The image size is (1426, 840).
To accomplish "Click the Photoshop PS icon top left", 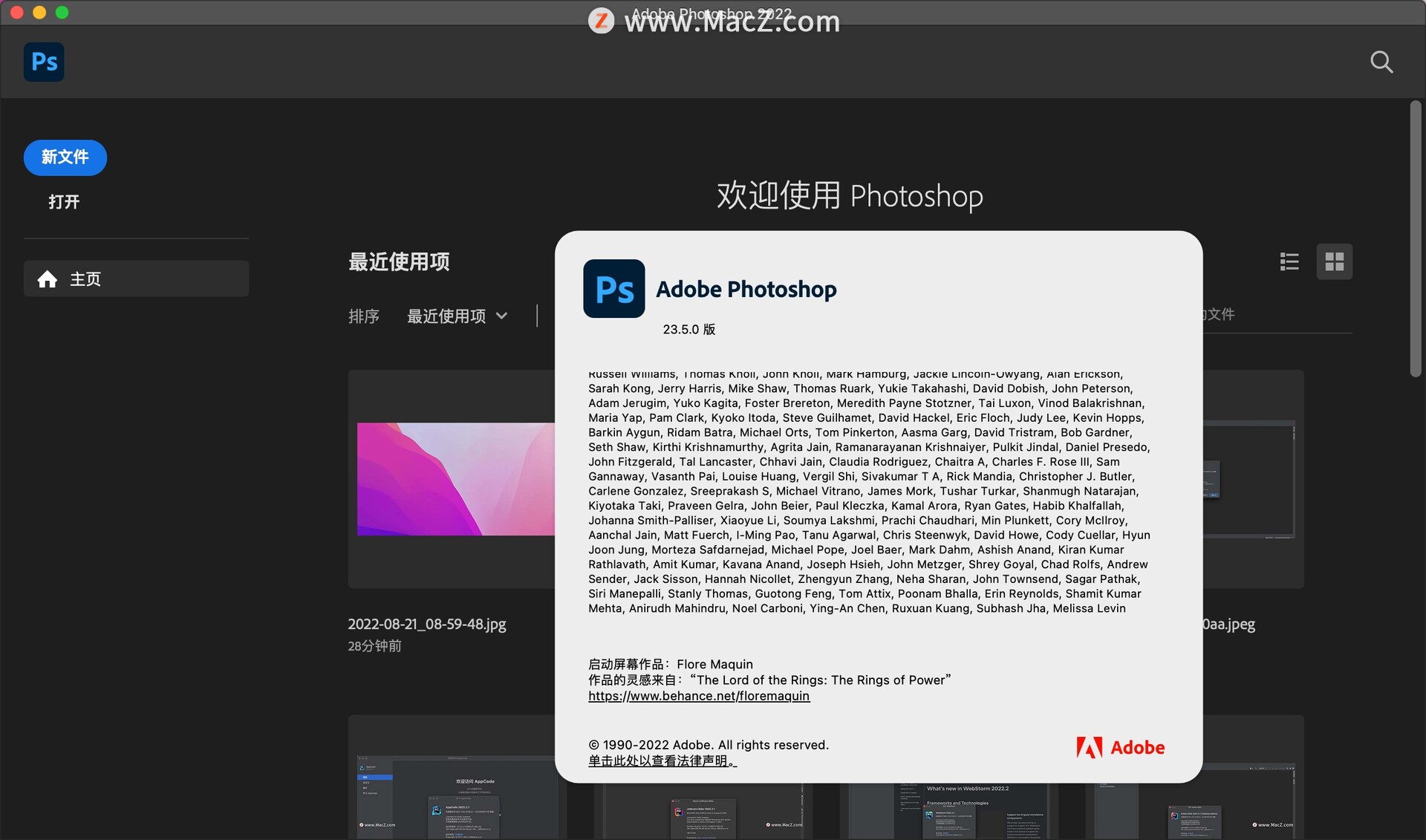I will 43,62.
